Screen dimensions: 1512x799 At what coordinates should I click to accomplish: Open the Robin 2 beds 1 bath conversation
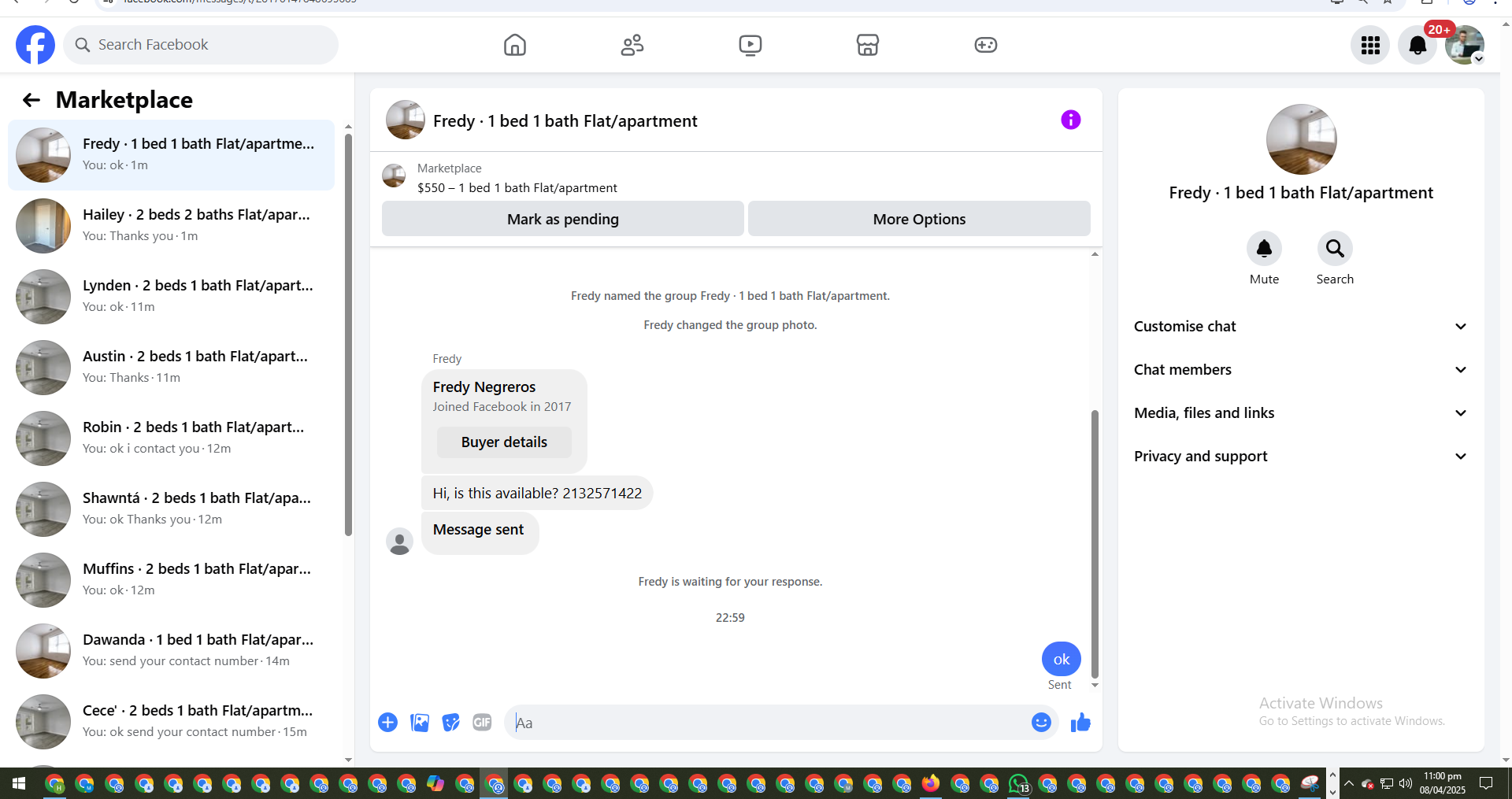[x=171, y=438]
